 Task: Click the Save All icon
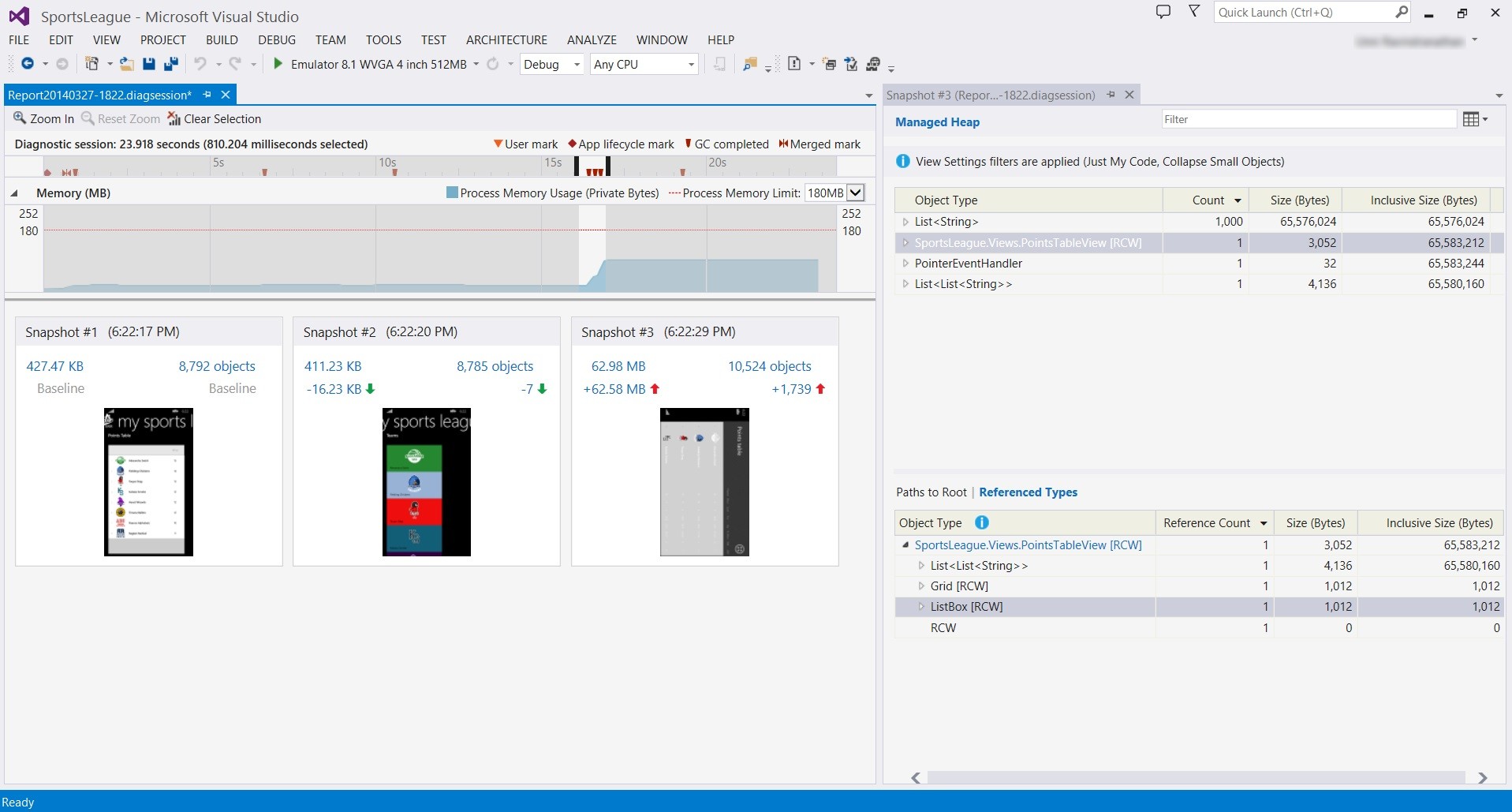(x=171, y=64)
